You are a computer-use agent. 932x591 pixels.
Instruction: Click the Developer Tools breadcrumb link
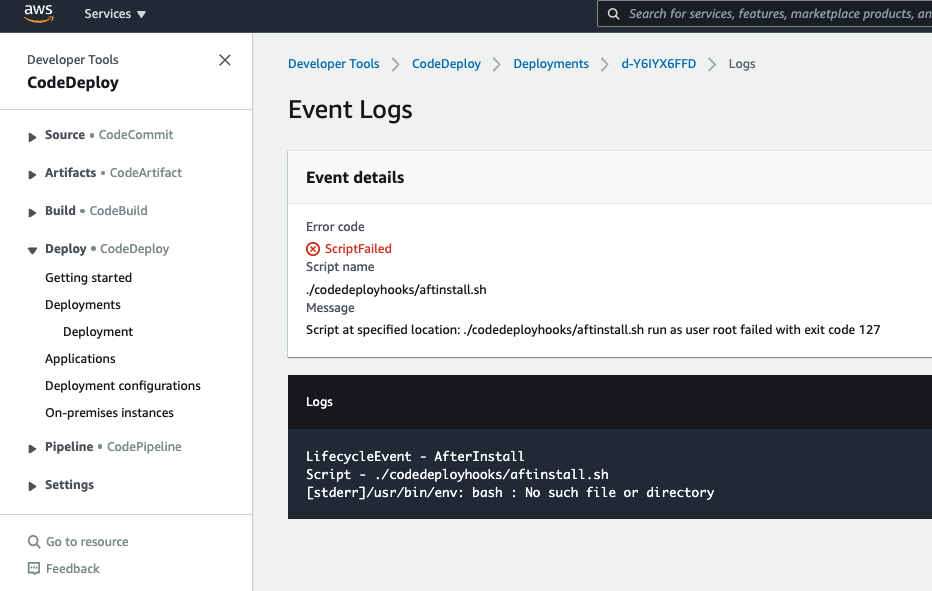point(333,64)
